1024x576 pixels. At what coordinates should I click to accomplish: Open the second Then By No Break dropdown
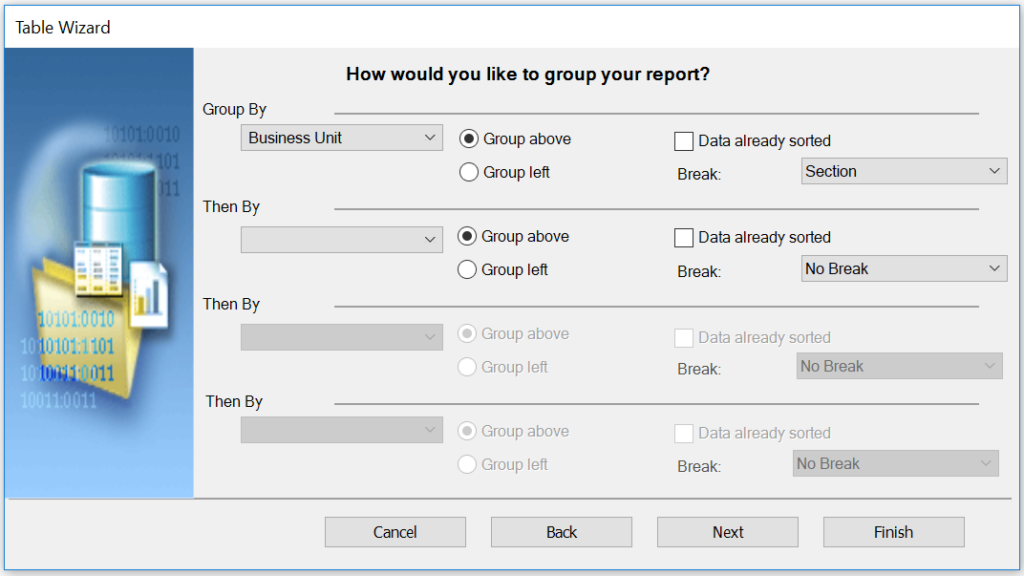pyautogui.click(x=899, y=366)
